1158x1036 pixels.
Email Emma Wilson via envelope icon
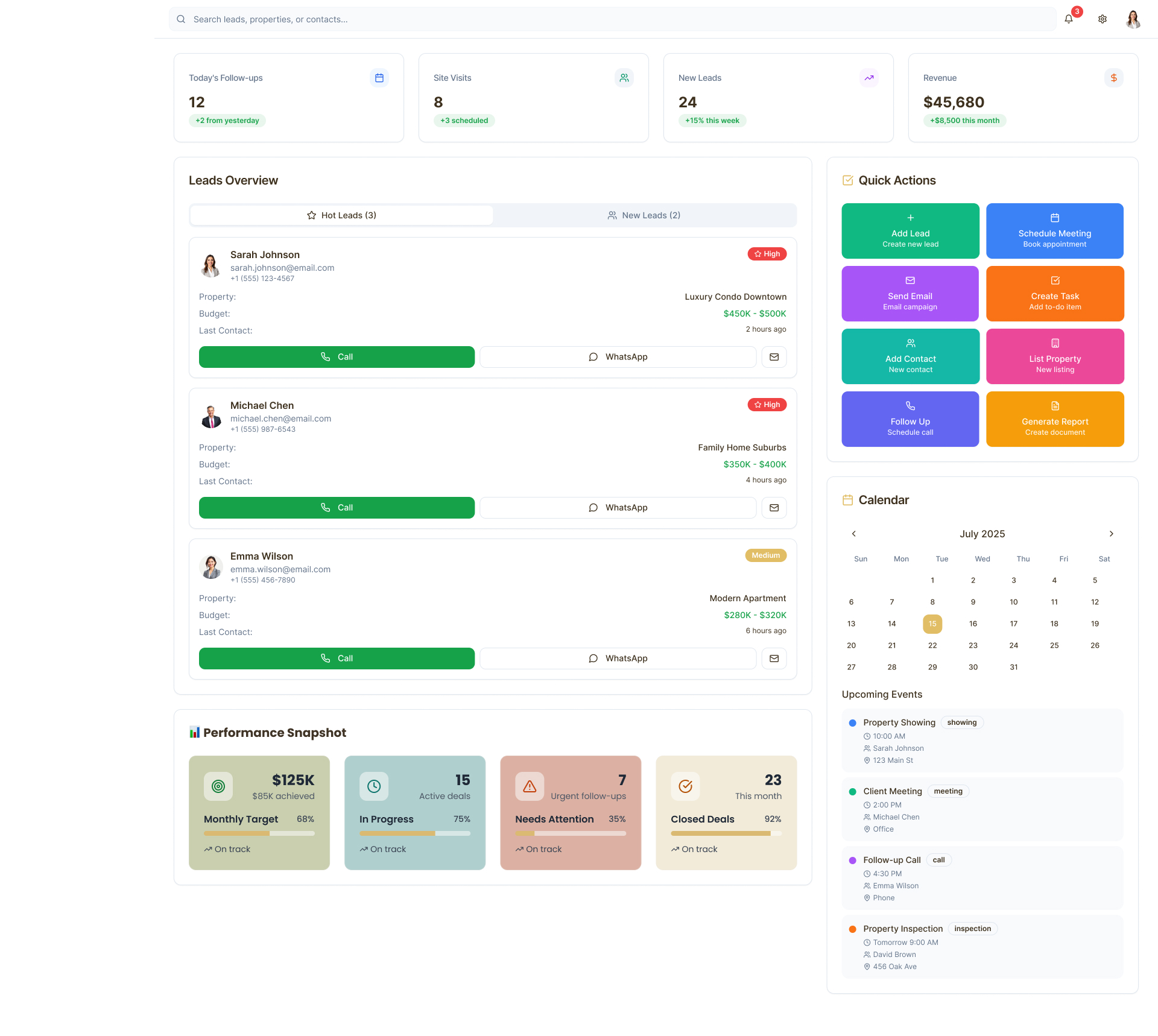pos(774,659)
